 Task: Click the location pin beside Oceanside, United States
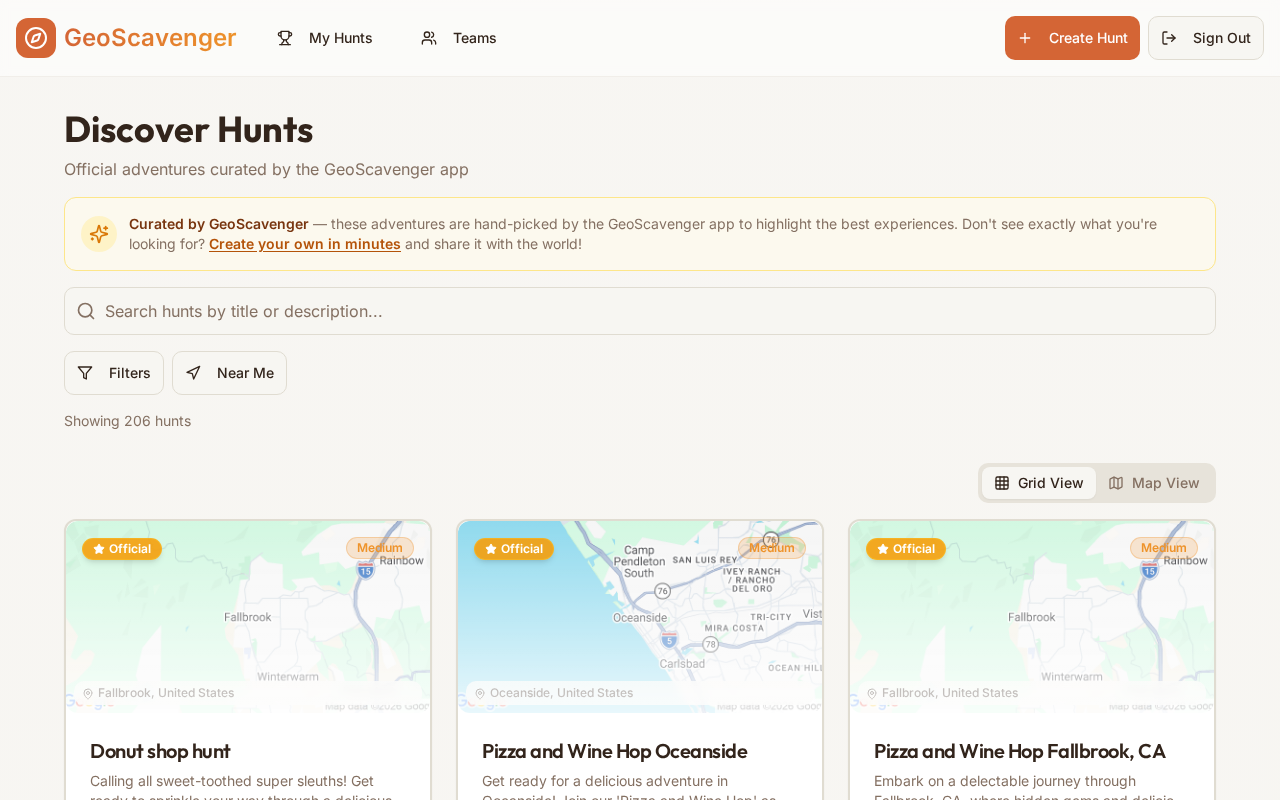pyautogui.click(x=480, y=693)
